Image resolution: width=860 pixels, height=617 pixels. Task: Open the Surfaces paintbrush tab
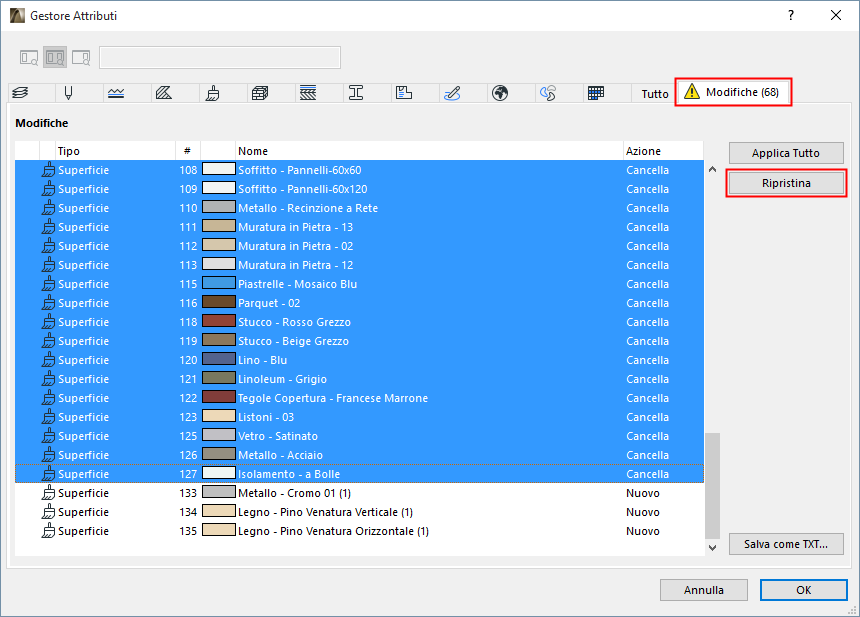pos(212,93)
